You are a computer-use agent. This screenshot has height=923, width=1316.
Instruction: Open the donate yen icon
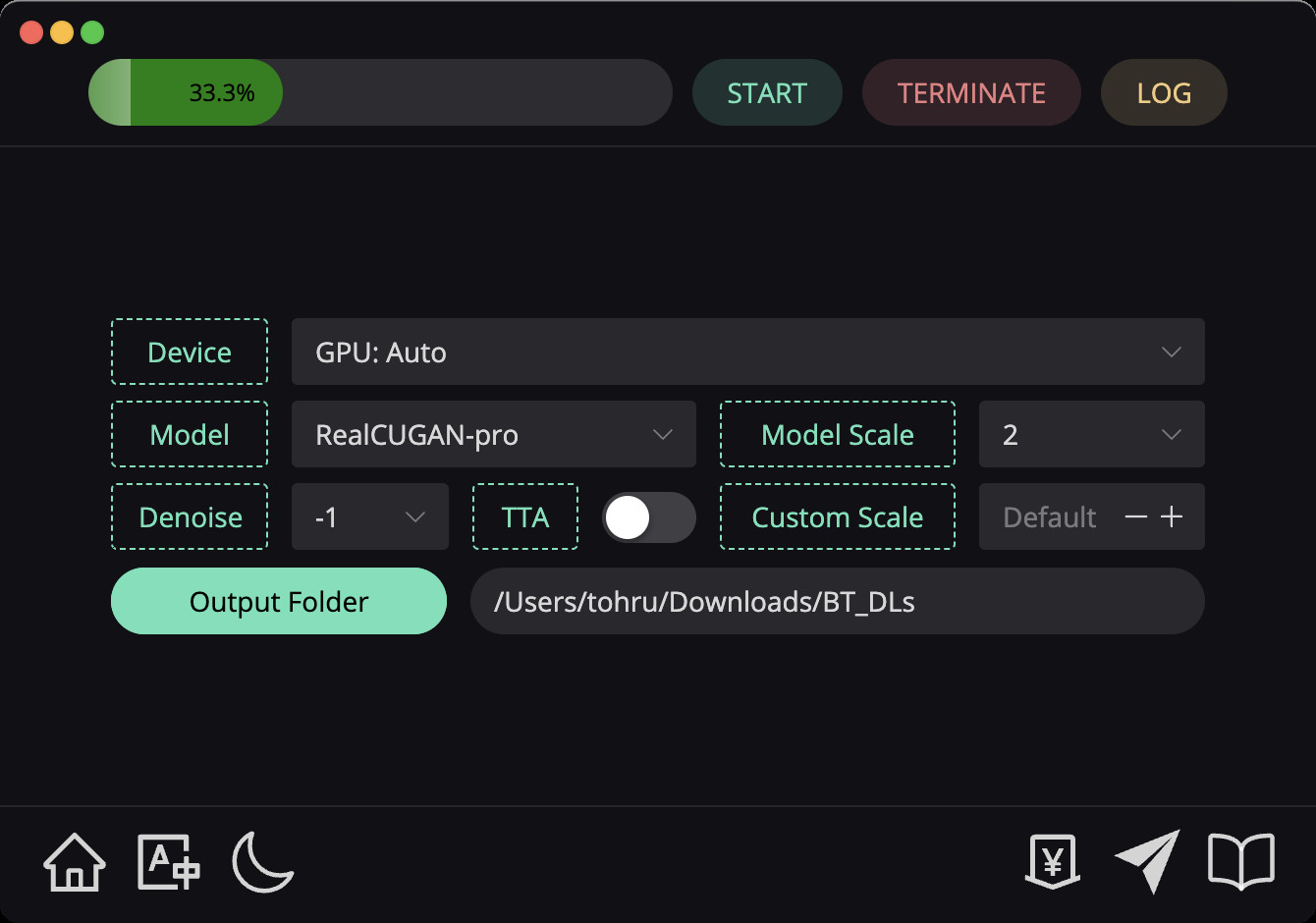[x=1053, y=862]
